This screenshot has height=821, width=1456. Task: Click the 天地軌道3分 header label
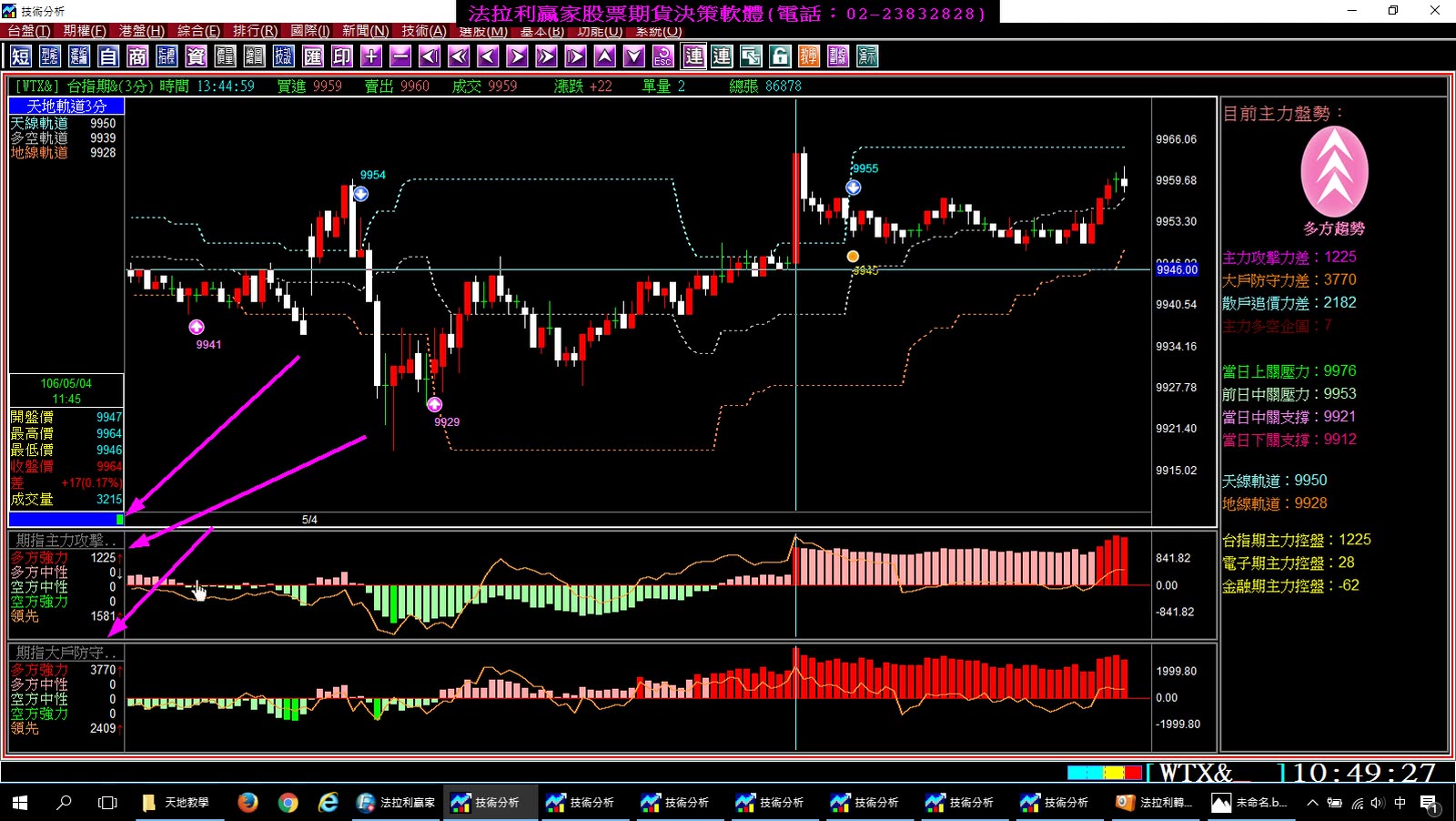click(66, 106)
